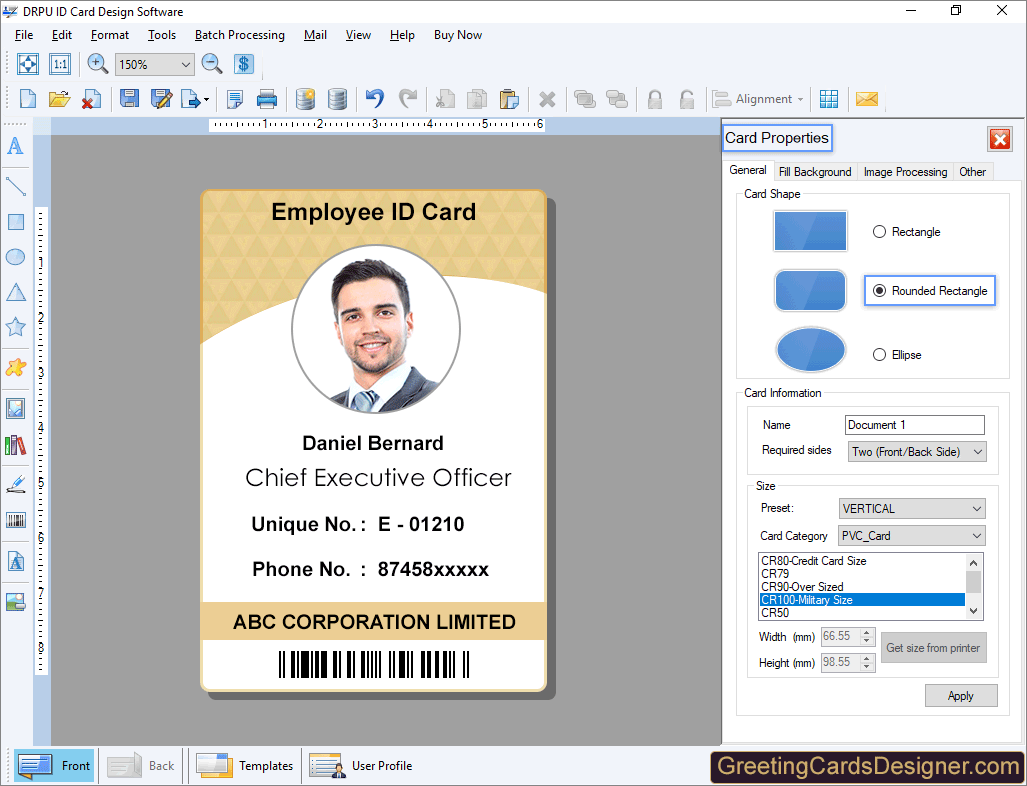Open the Card Category dropdown
Viewport: 1027px width, 786px height.
[x=975, y=536]
